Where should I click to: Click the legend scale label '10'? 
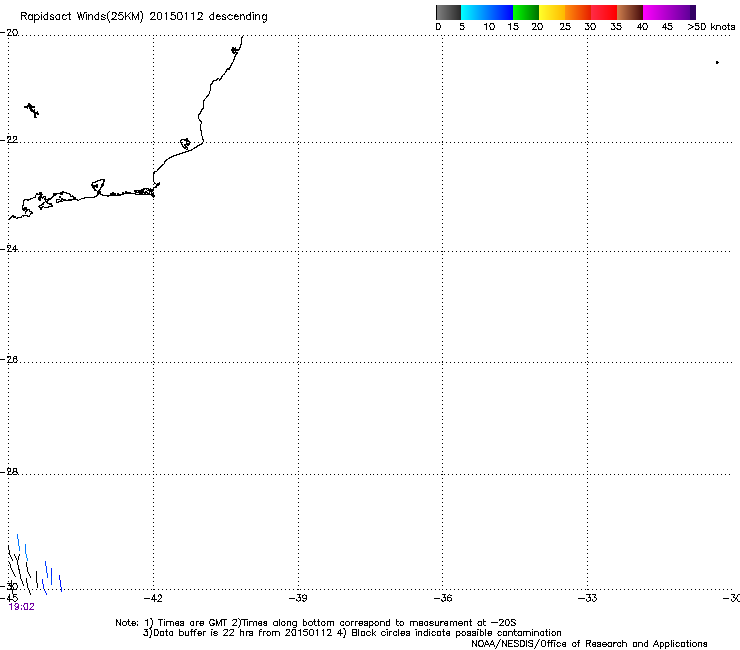(489, 27)
